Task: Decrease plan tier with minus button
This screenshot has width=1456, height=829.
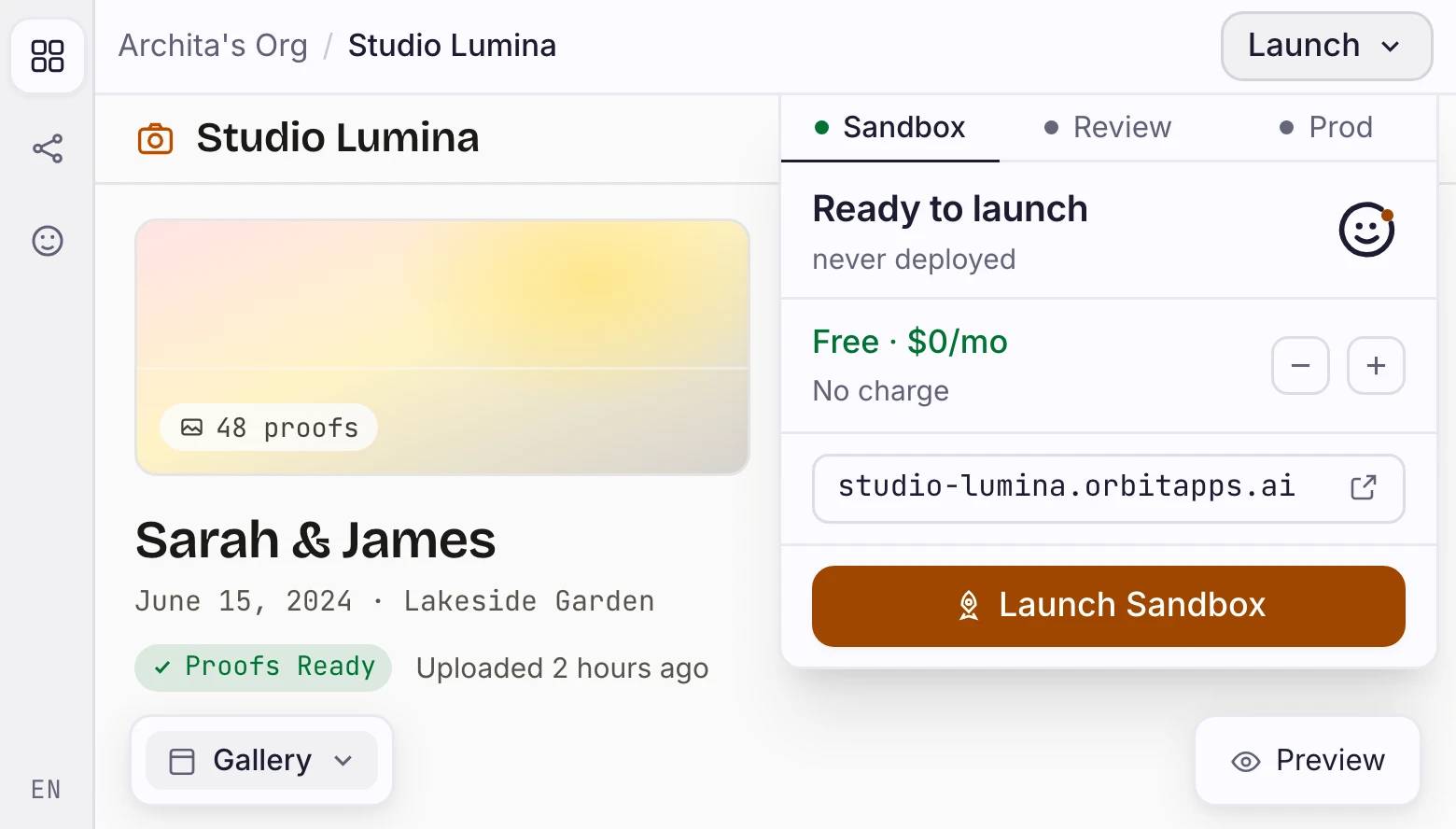Action: (1300, 366)
